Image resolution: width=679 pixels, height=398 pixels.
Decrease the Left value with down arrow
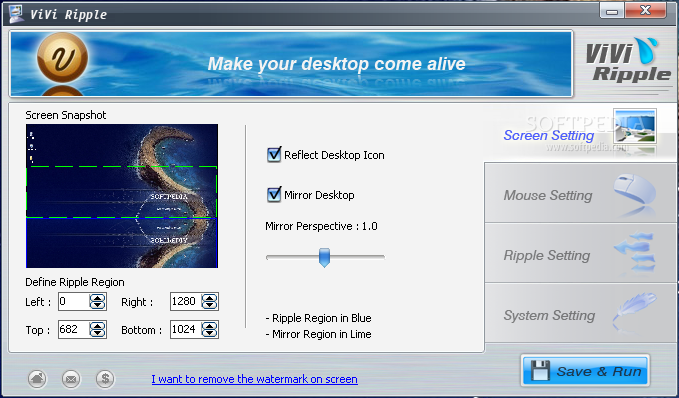(97, 305)
